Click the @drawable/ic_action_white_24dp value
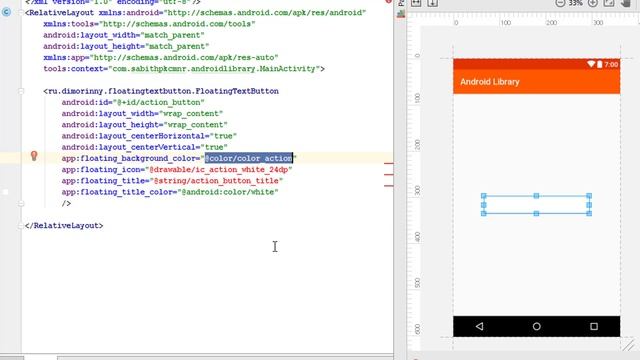Screen dimensions: 640x360 (219, 169)
